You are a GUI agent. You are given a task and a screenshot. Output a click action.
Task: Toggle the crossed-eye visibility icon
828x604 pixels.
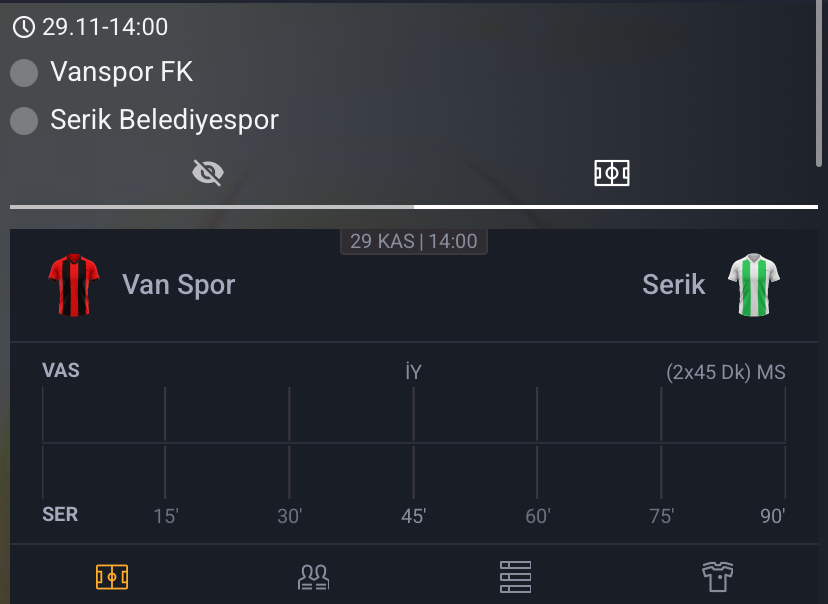(207, 171)
